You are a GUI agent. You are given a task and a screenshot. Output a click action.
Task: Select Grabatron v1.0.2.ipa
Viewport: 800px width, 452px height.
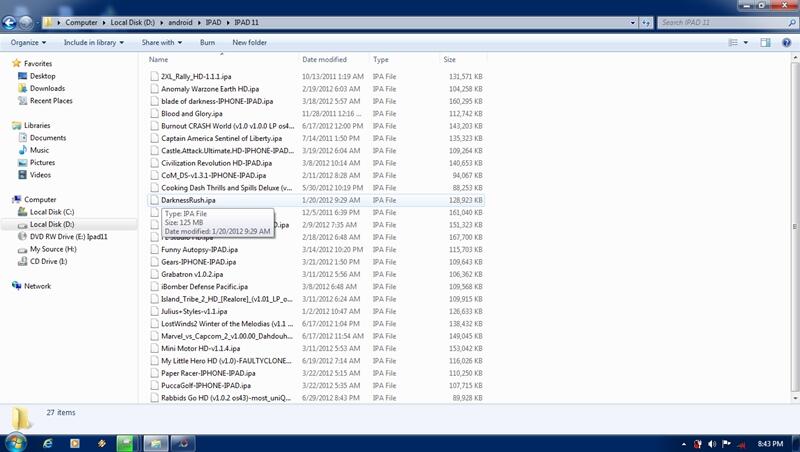tap(192, 274)
